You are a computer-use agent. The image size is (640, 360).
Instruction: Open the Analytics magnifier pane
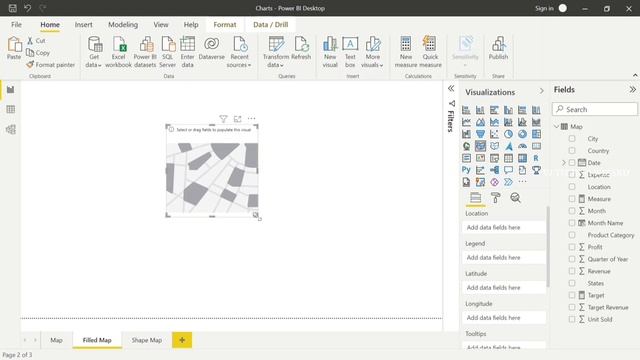(x=516, y=198)
